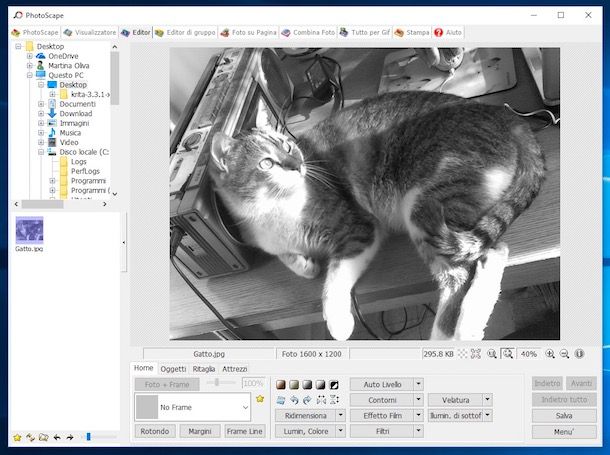Open the Contorni dropdown arrow

(419, 399)
